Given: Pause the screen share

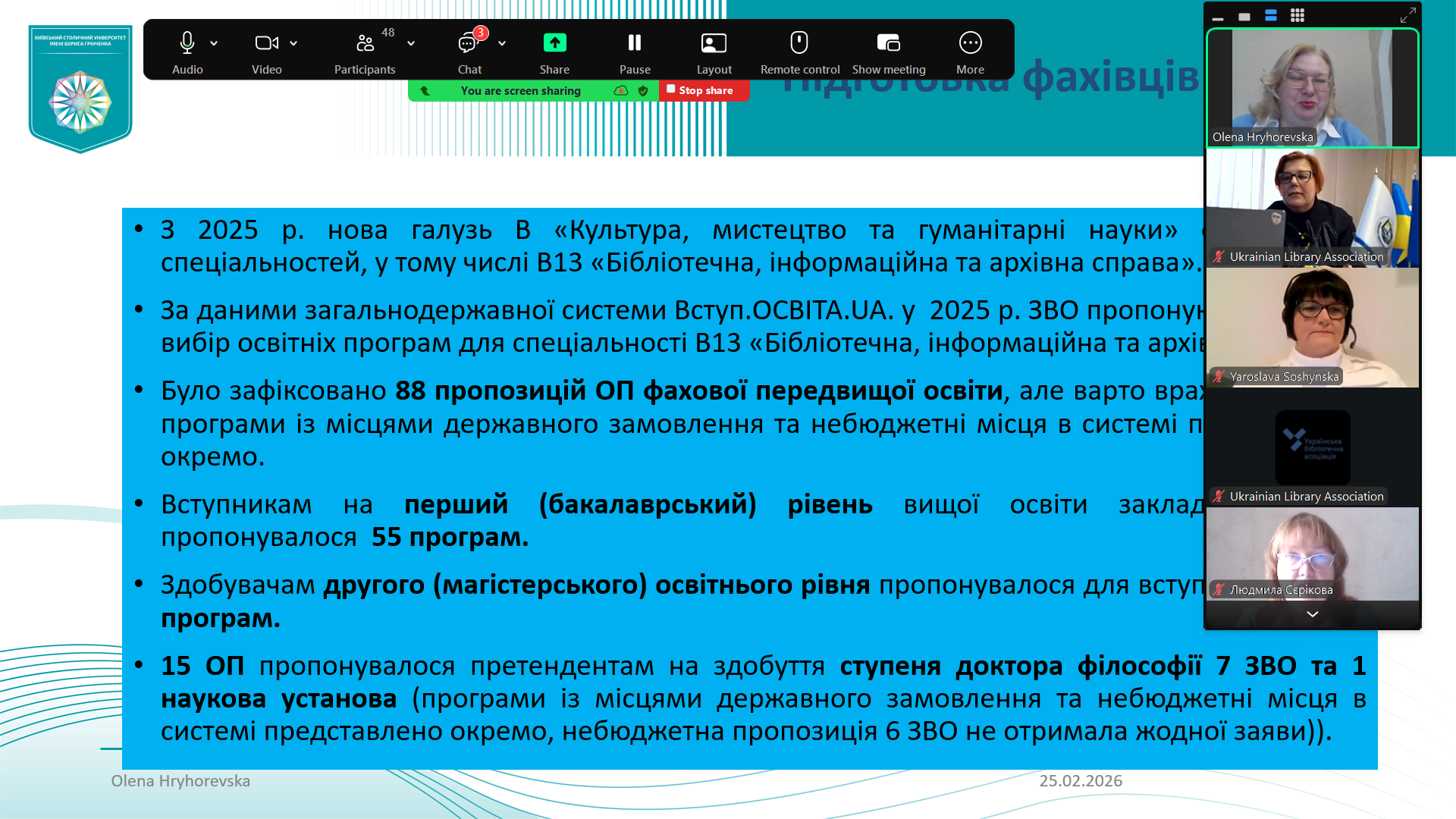Looking at the screenshot, I should point(635,44).
